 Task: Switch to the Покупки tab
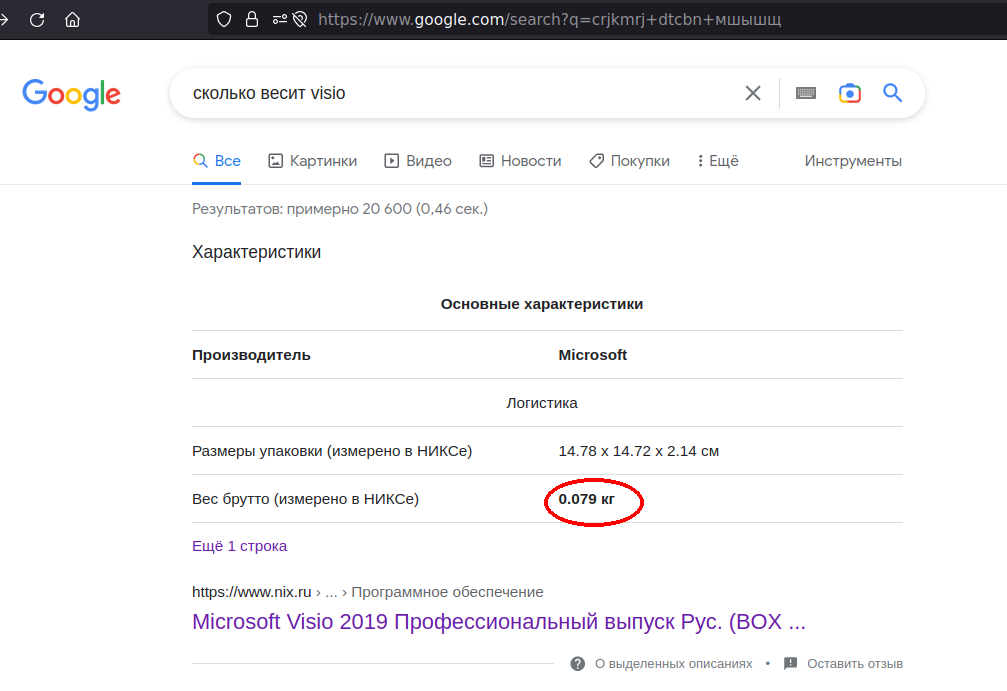629,161
